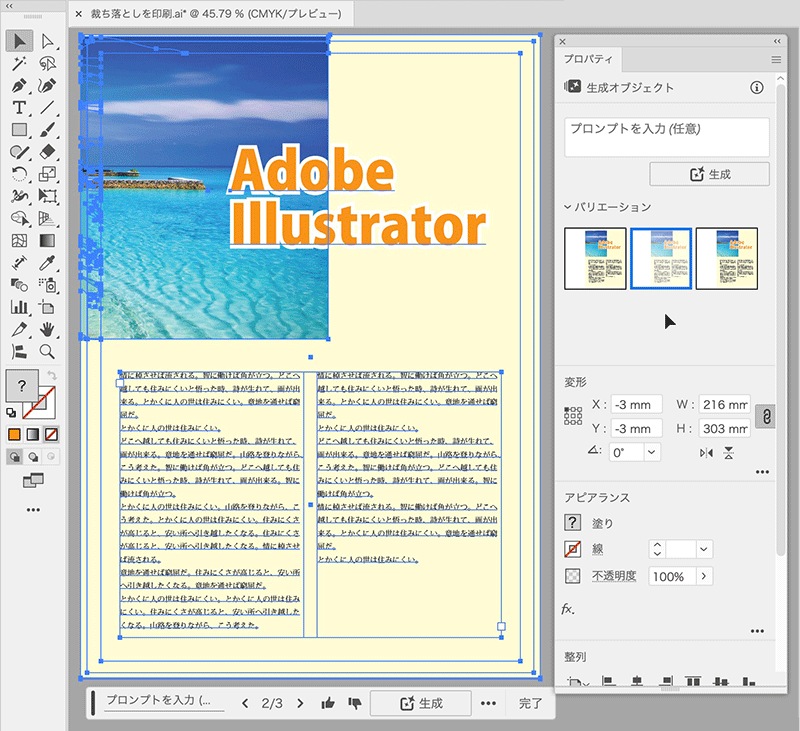Select the Shaper tool
Screen dimensions: 800x731
point(19,152)
